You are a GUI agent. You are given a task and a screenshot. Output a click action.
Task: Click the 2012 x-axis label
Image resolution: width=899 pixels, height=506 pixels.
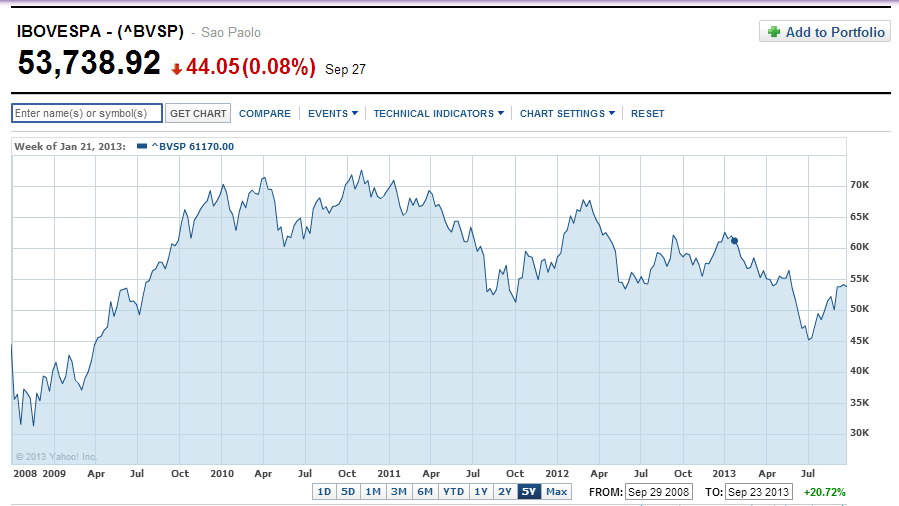[x=557, y=473]
